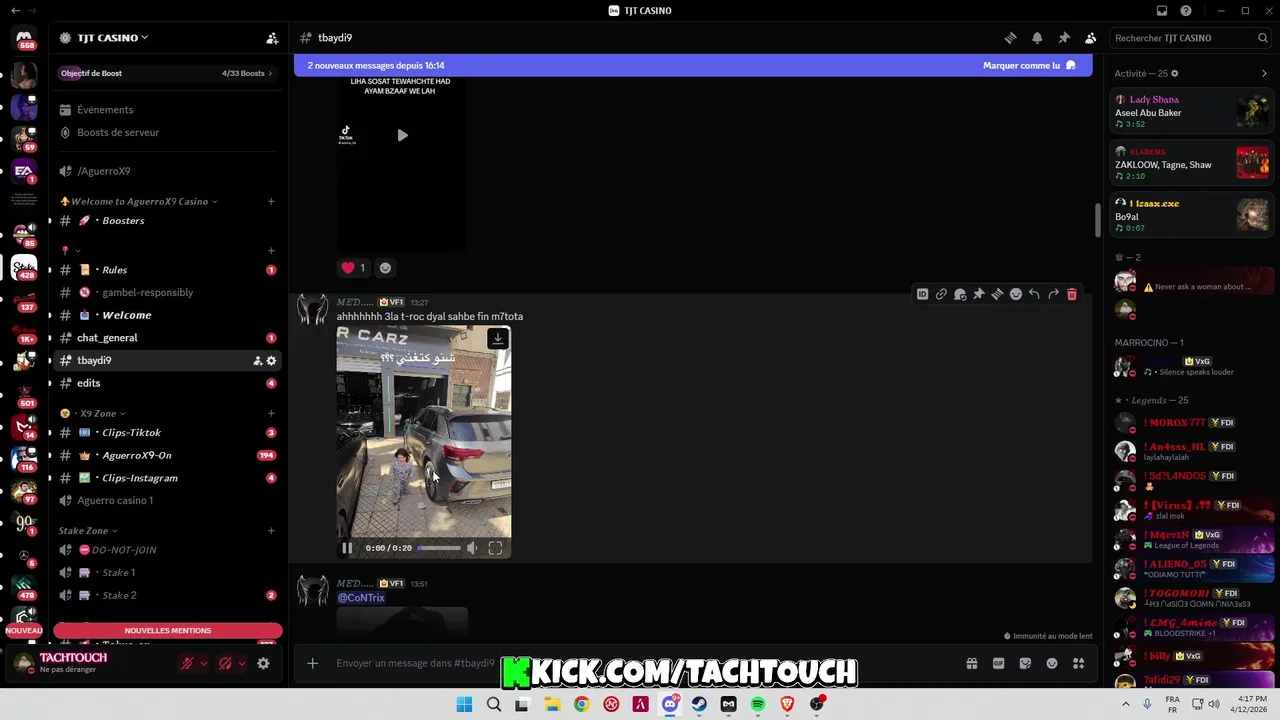
Task: Collapse the X9 Zone category
Action: [x=92, y=413]
